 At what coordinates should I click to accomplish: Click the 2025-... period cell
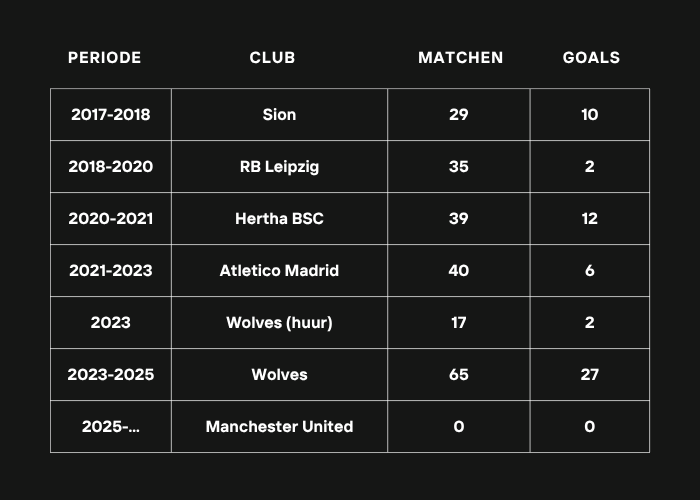click(x=111, y=426)
